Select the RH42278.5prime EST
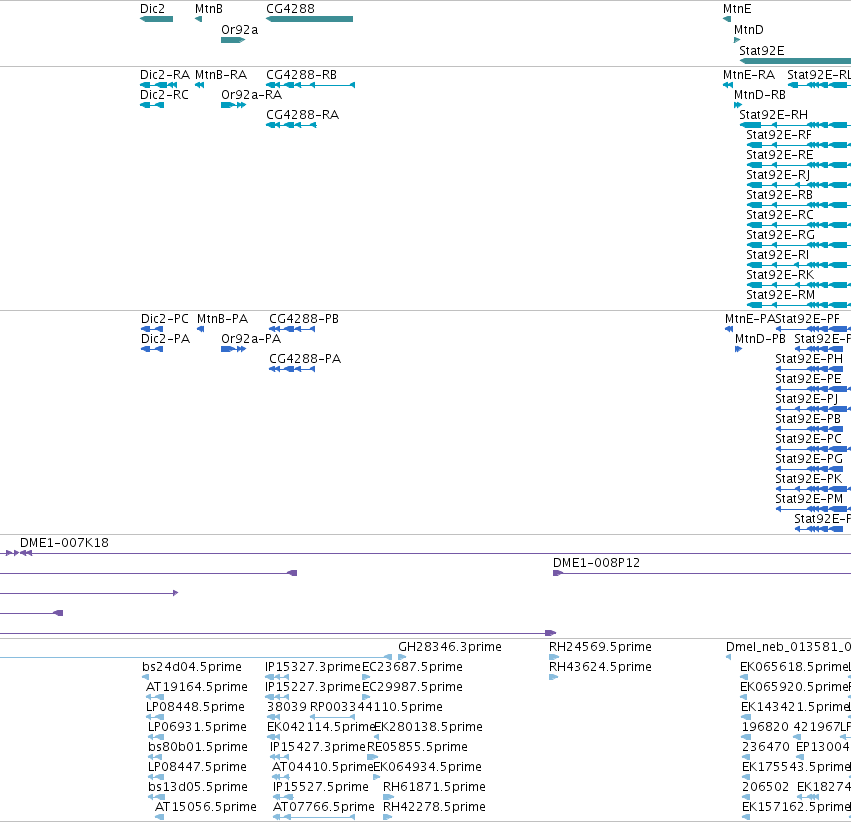 pyautogui.click(x=388, y=817)
